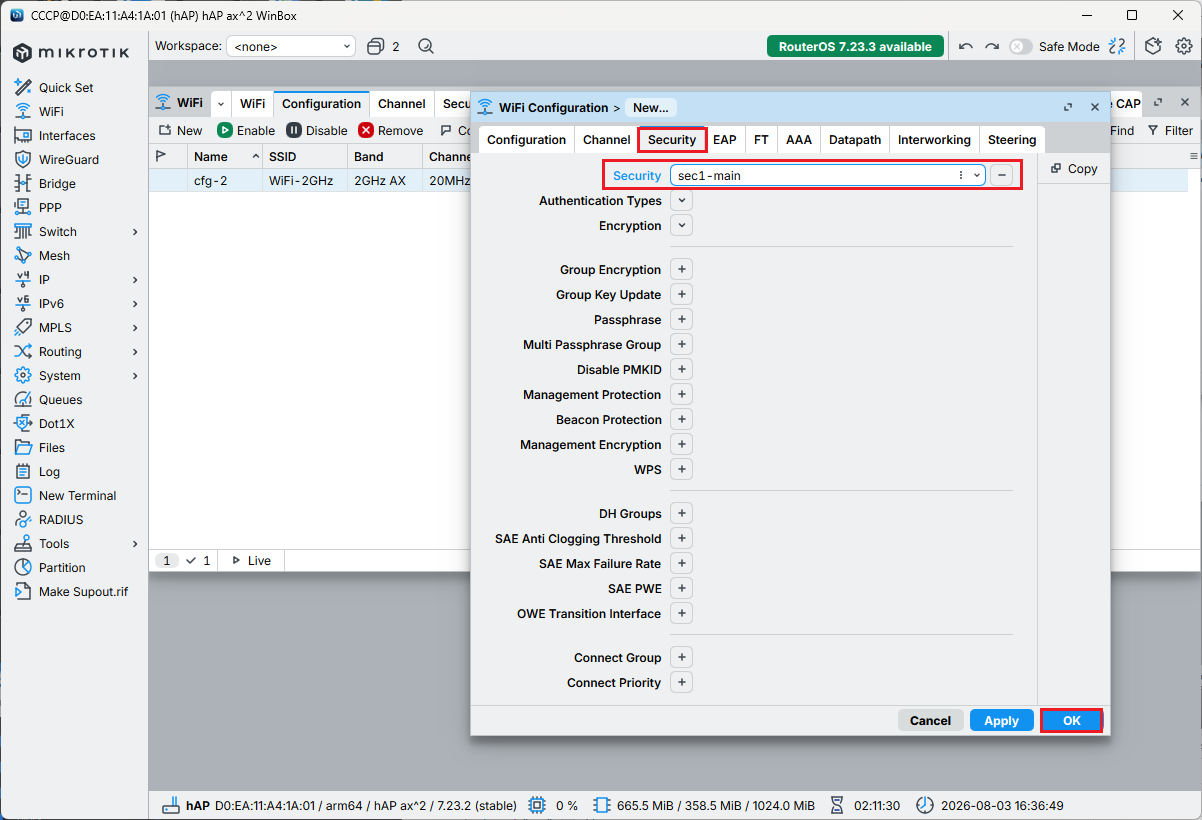Switch to the FT tab

tap(761, 139)
